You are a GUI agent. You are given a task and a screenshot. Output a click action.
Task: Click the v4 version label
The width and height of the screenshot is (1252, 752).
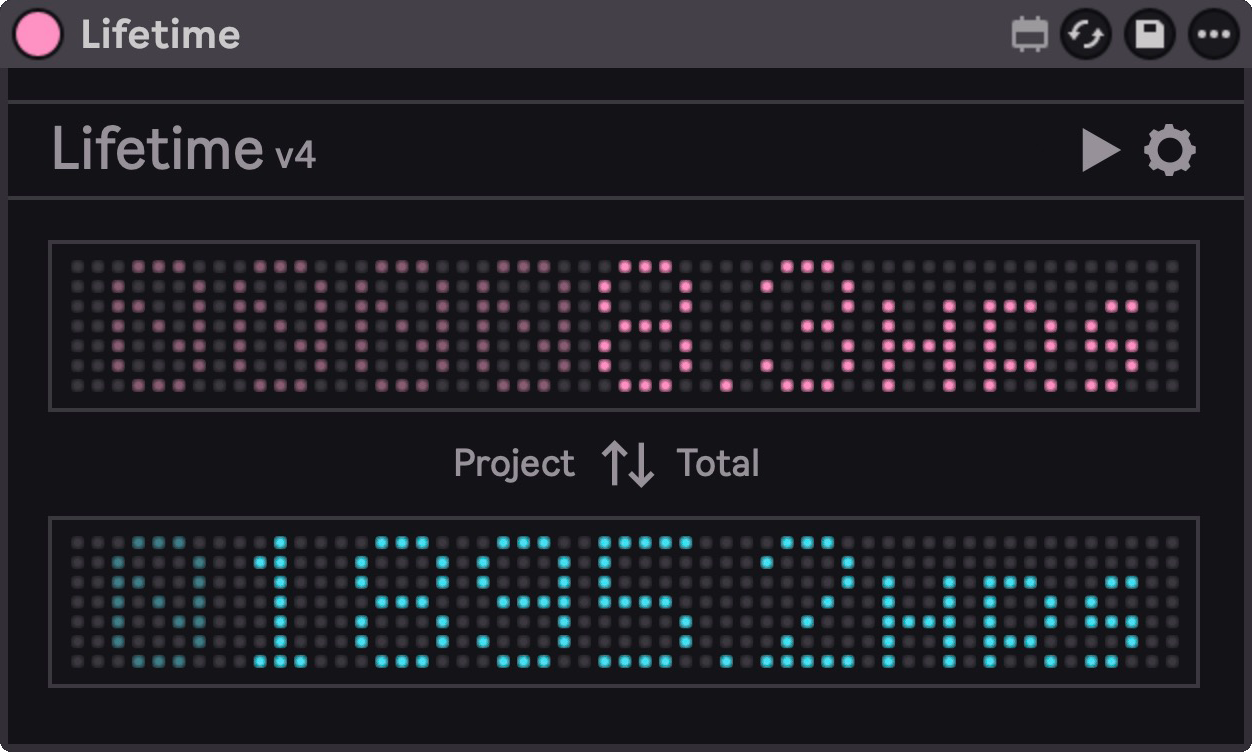tap(295, 155)
